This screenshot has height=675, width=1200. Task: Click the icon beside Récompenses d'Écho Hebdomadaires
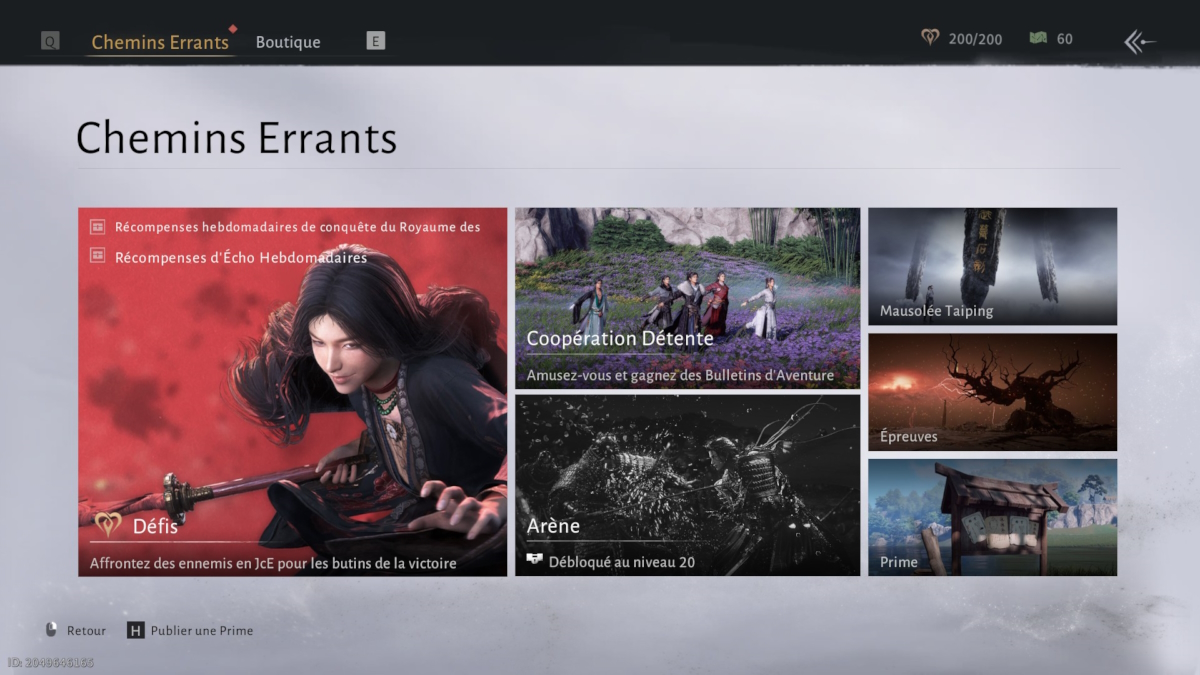[98, 257]
